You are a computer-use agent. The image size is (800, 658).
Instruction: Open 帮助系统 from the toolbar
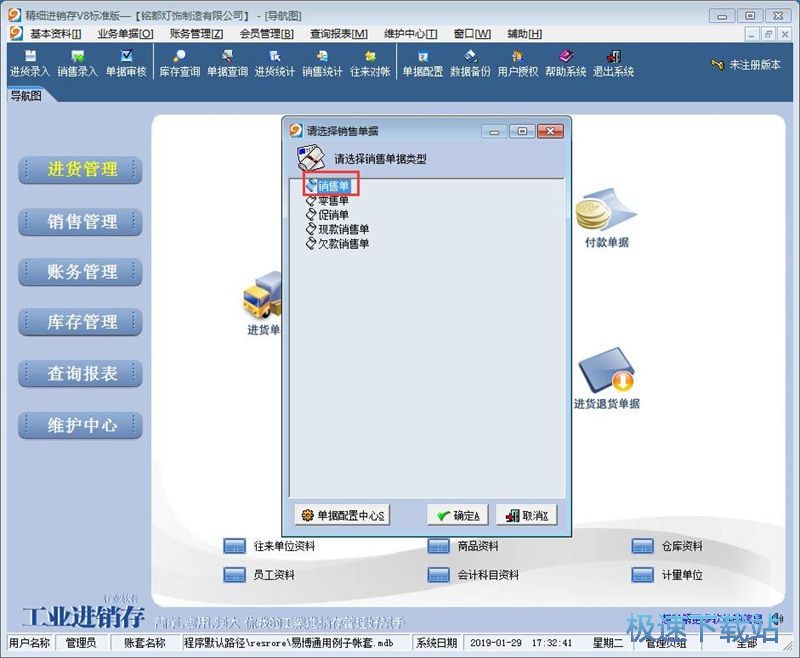(564, 65)
